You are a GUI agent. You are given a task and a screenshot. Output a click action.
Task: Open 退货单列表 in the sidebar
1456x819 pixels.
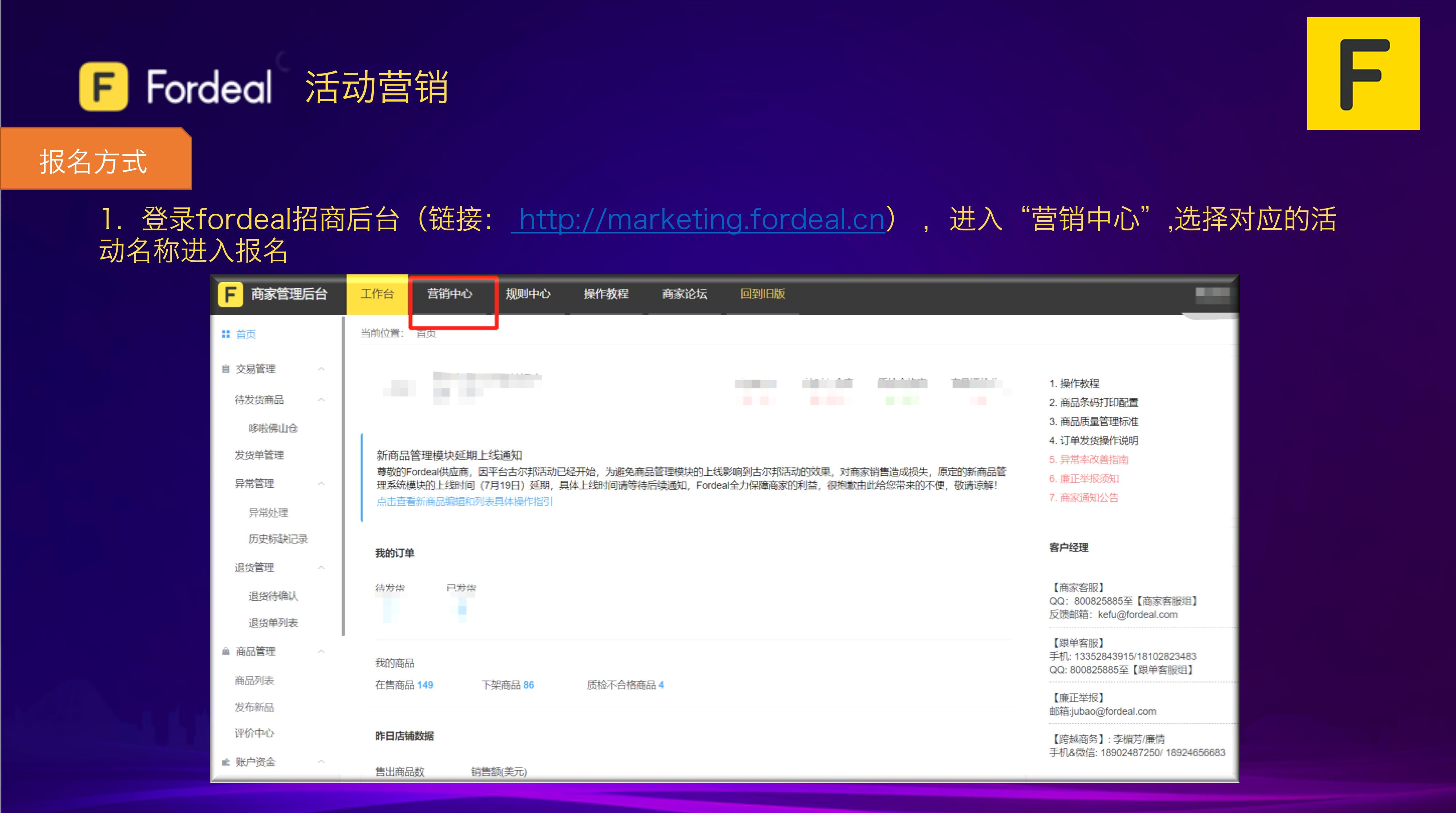click(x=273, y=623)
